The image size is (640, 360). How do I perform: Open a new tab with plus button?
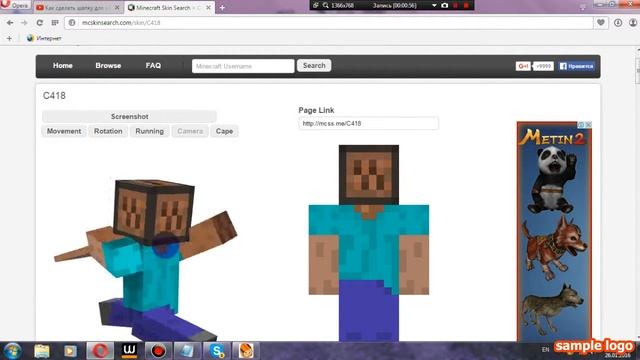pos(222,7)
